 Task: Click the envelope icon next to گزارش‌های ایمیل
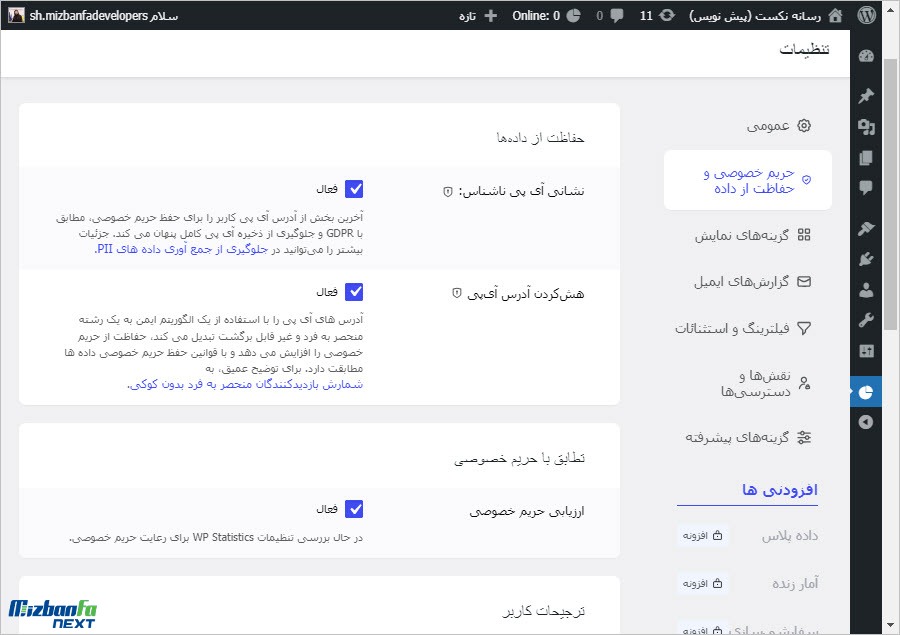point(804,281)
